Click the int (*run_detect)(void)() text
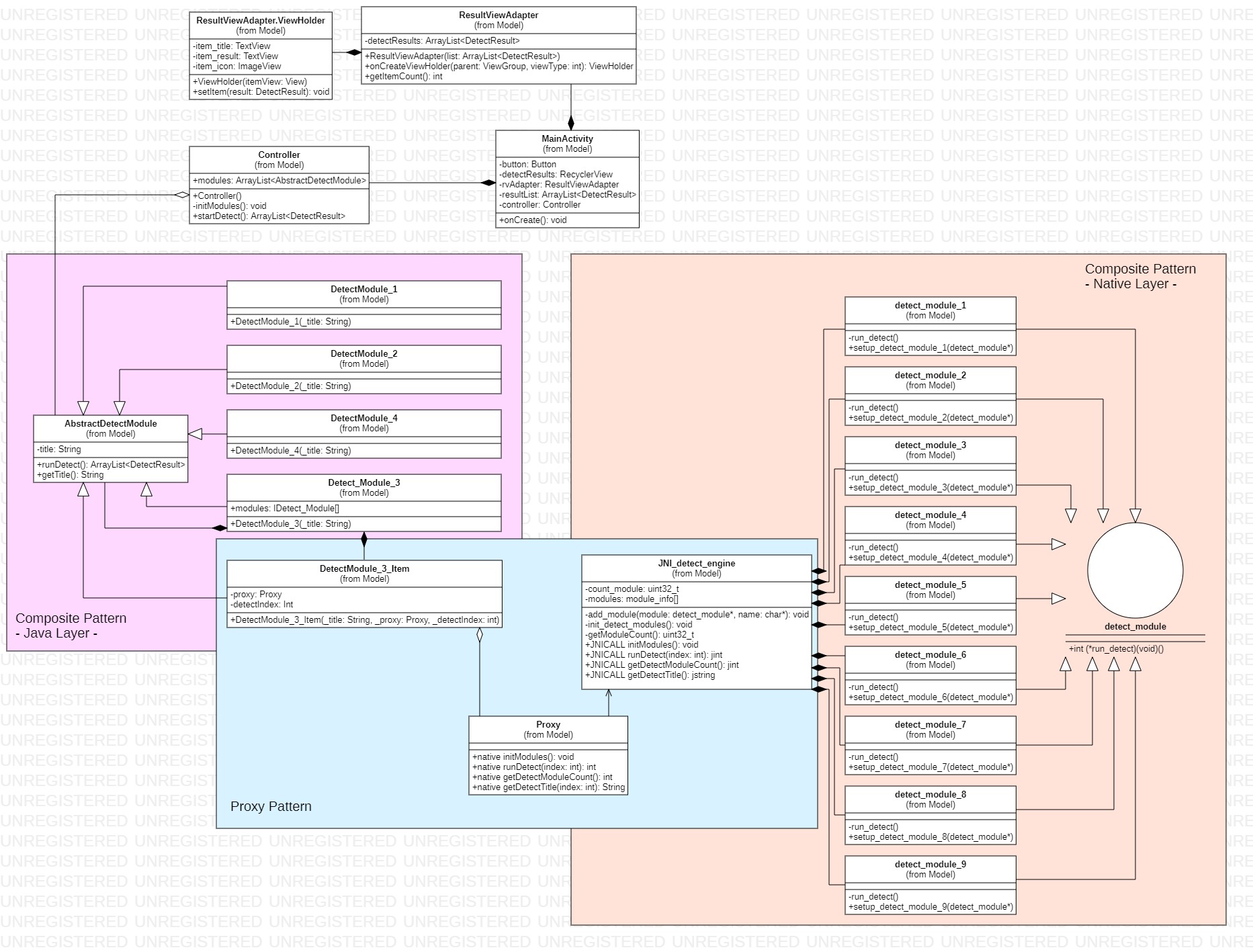Screen dimensions: 1253x952 point(1115,649)
